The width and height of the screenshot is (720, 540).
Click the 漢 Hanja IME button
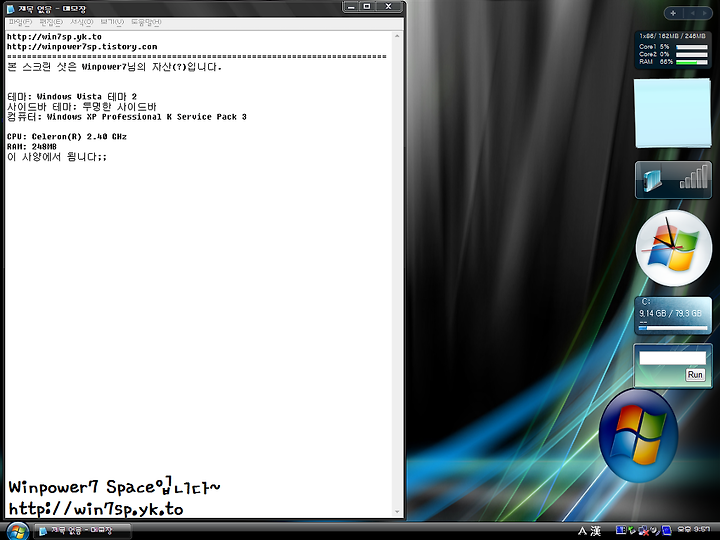click(596, 531)
